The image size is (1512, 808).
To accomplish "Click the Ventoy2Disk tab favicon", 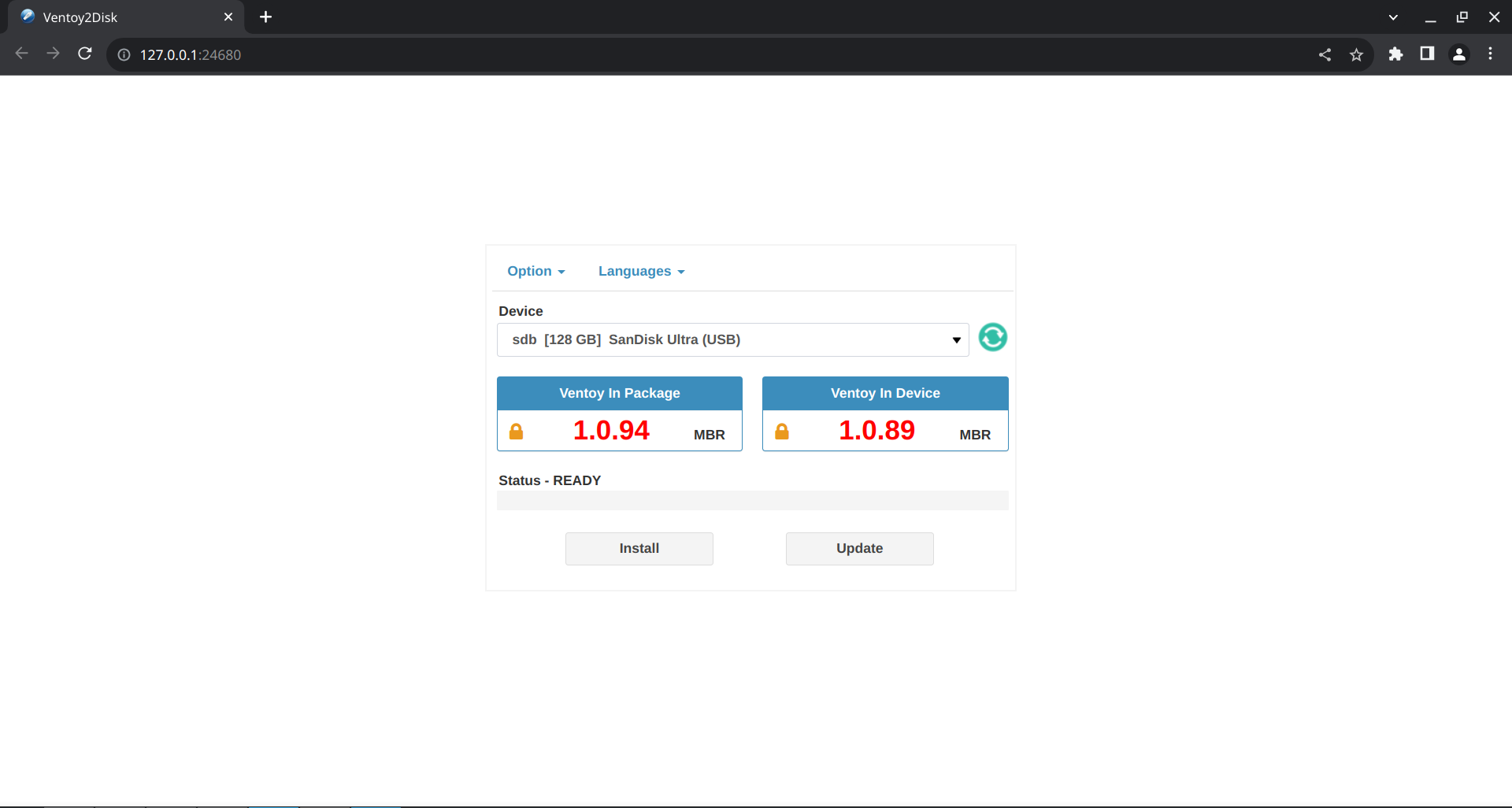I will coord(28,17).
